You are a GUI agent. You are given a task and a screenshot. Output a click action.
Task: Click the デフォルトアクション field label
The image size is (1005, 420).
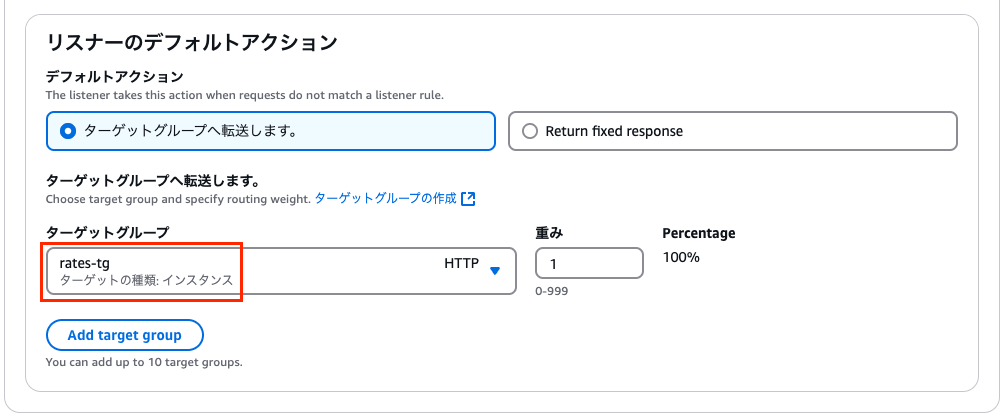tap(115, 76)
